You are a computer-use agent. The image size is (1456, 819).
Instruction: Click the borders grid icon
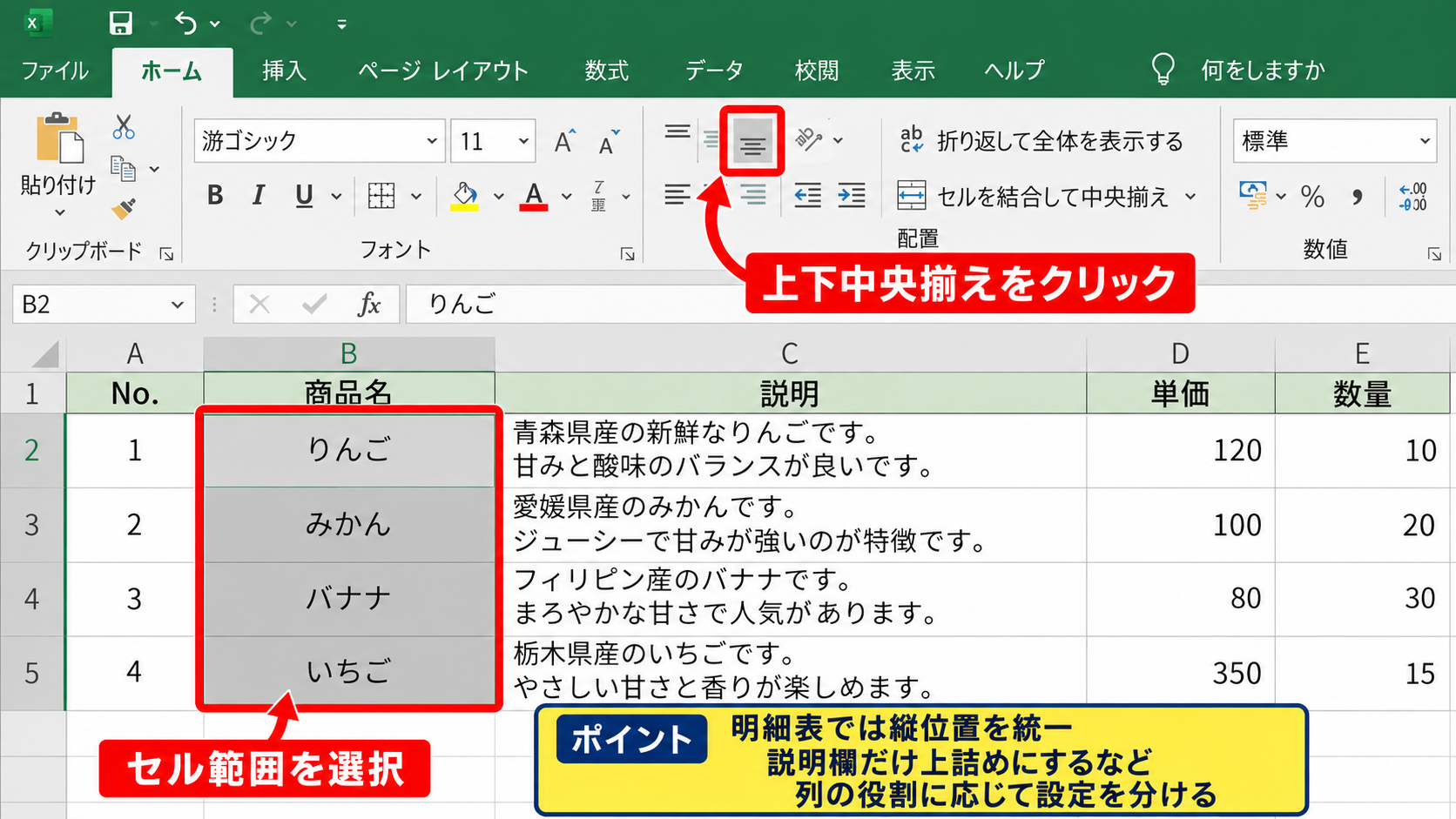tap(381, 196)
